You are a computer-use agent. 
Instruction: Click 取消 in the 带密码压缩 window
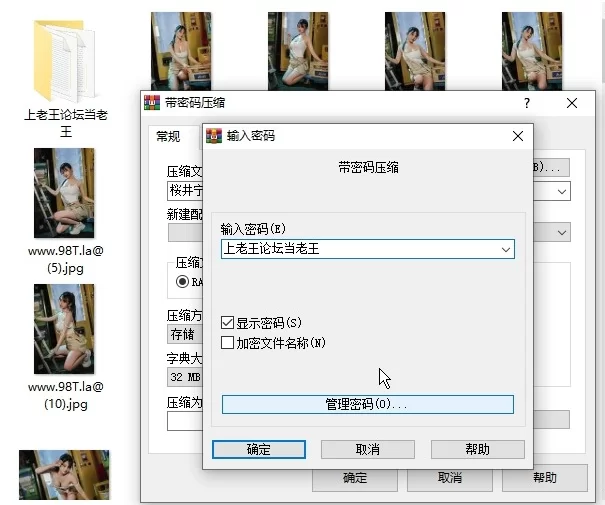pos(450,478)
